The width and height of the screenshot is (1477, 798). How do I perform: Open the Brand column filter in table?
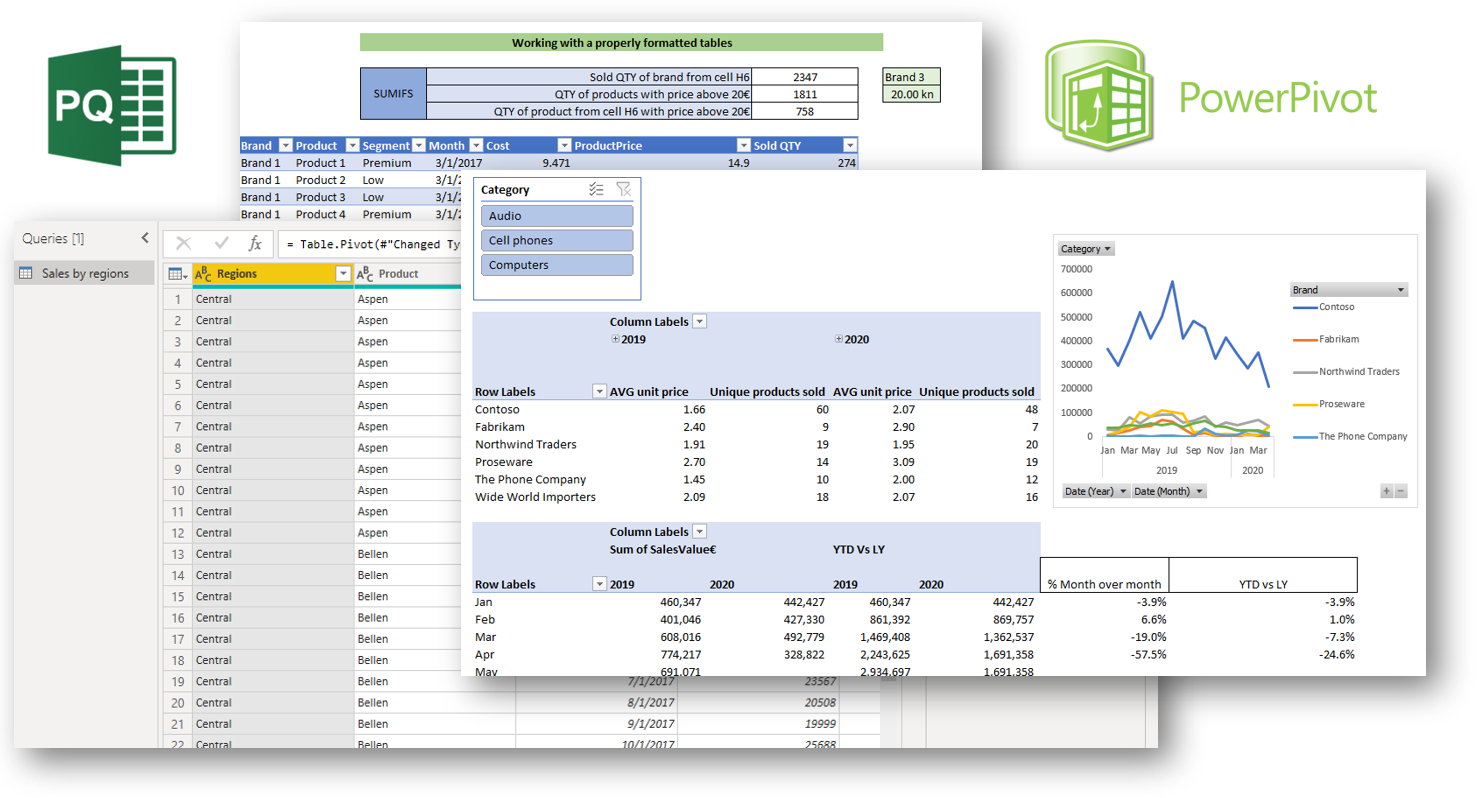[x=284, y=146]
